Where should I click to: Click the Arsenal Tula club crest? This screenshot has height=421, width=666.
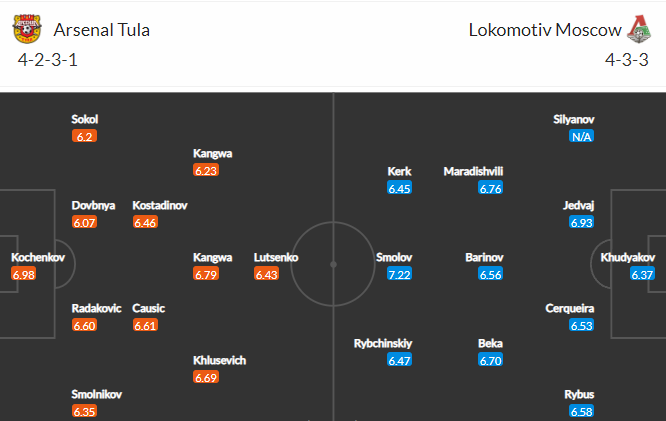pos(27,29)
